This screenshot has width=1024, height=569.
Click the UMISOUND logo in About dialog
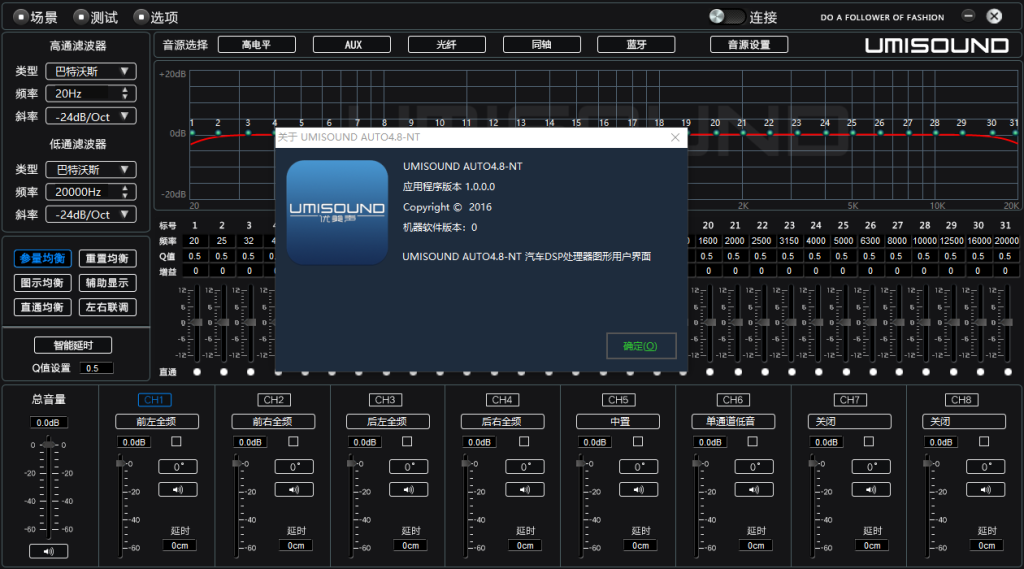pos(337,212)
